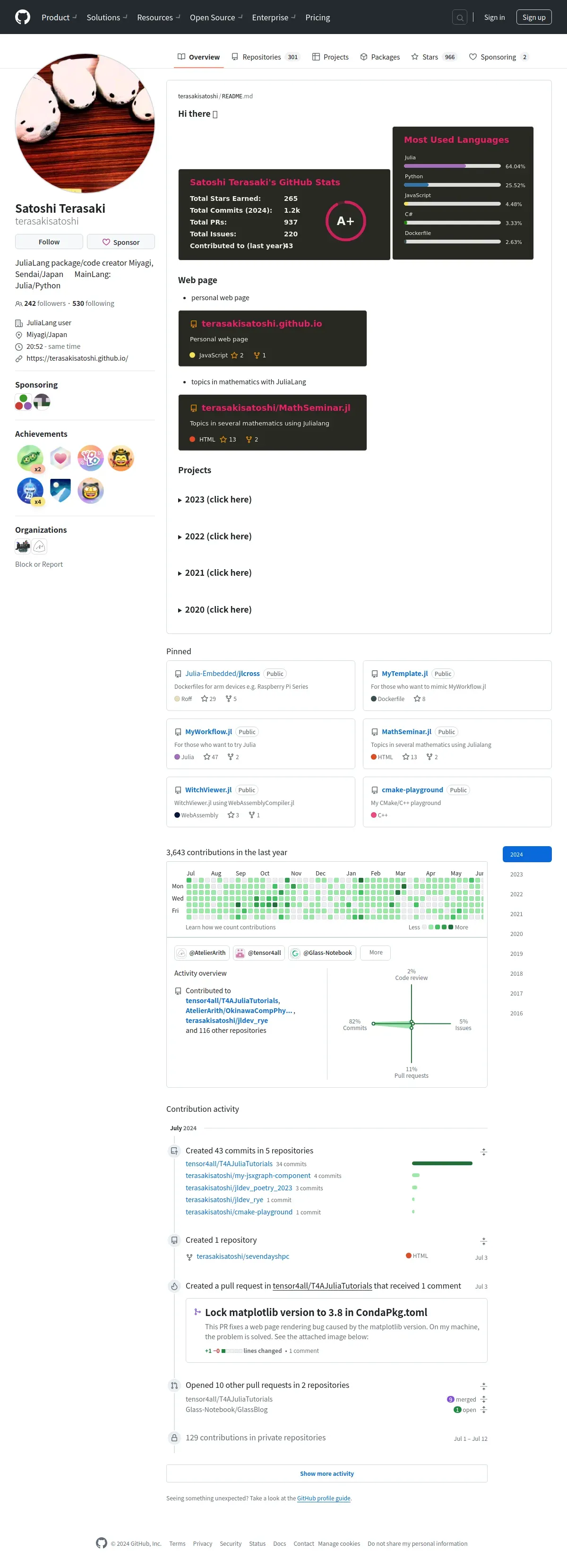Open the Solutions dropdown menu
This screenshot has width=567, height=1568.
click(x=106, y=17)
